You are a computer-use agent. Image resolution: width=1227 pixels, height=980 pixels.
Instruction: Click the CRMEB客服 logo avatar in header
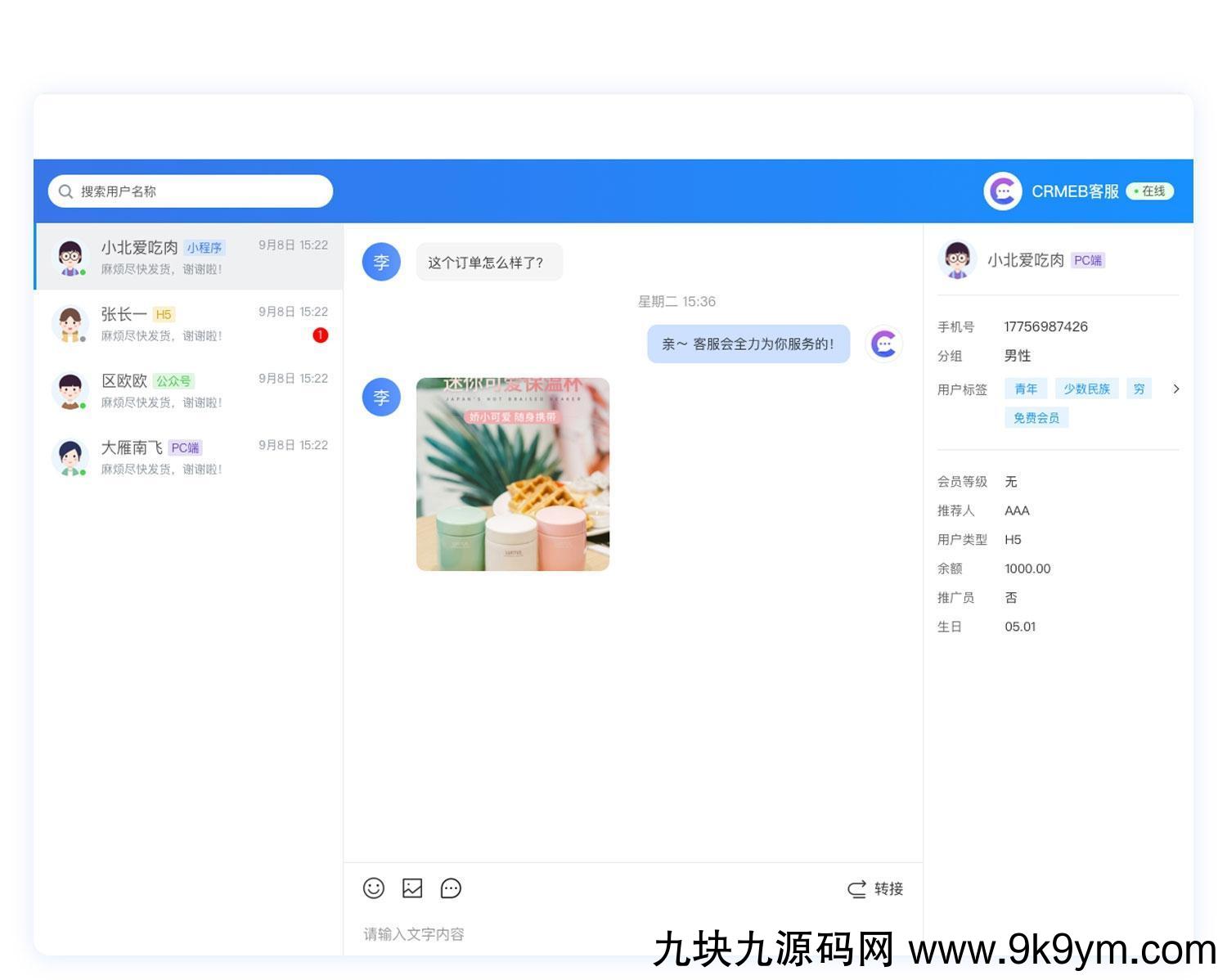pos(1002,191)
